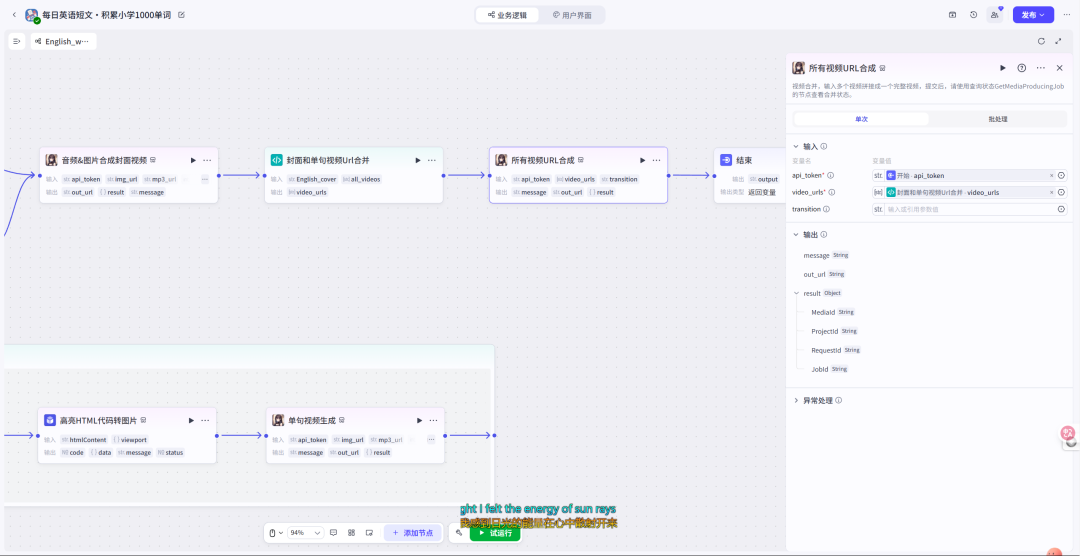Click the refresh icon above the canvas
Image resolution: width=1080 pixels, height=556 pixels.
tap(1041, 41)
